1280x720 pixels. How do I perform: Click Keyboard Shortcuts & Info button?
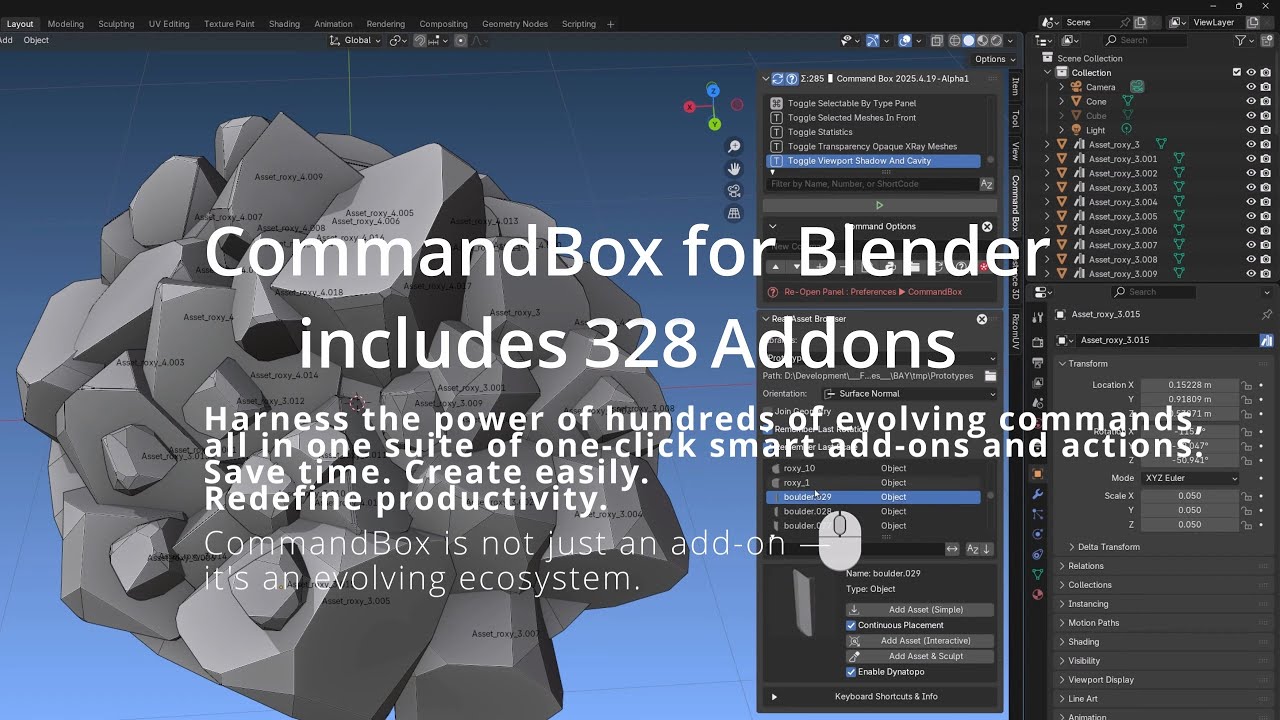point(879,696)
